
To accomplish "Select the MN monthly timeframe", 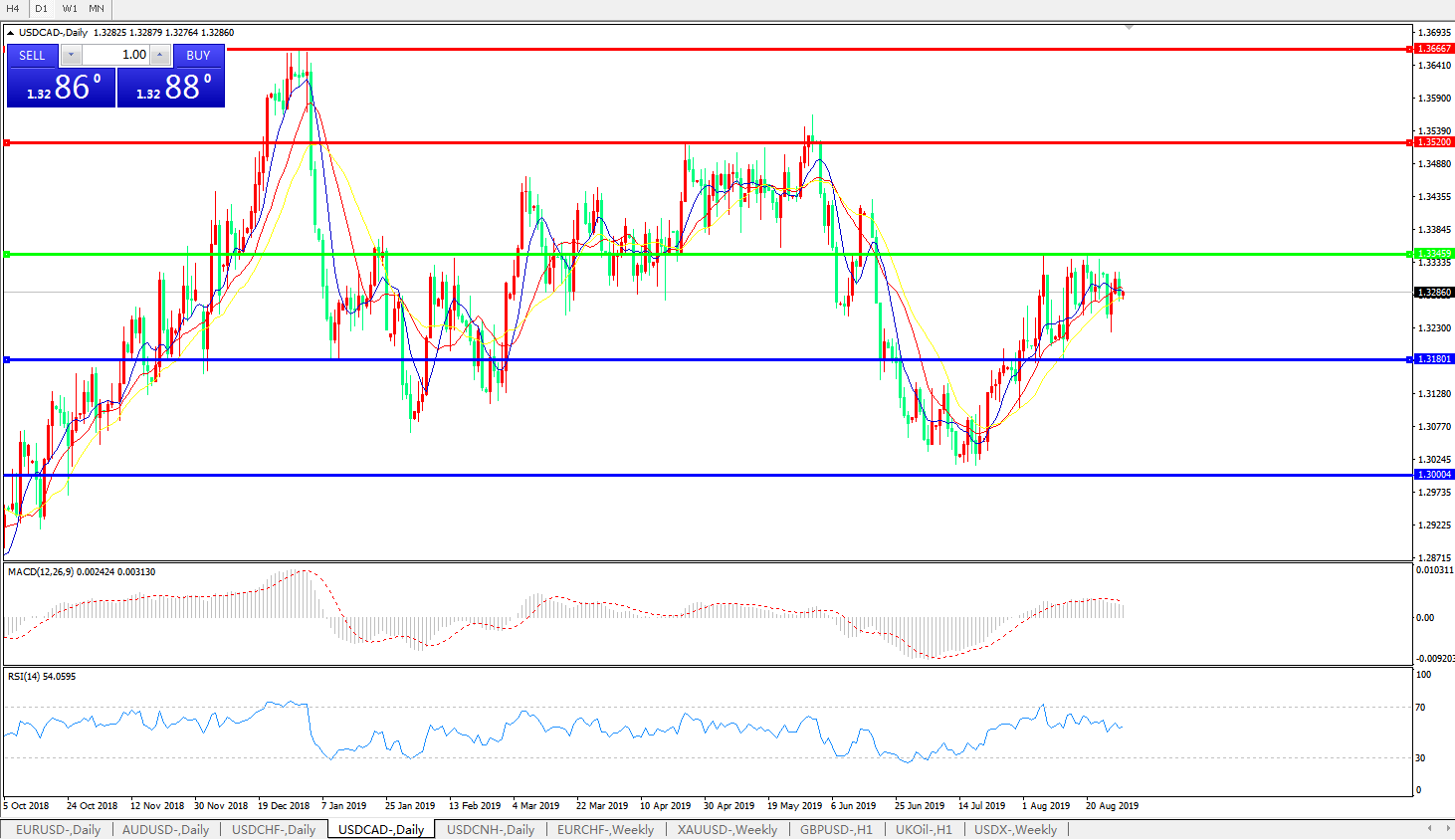I will [97, 9].
